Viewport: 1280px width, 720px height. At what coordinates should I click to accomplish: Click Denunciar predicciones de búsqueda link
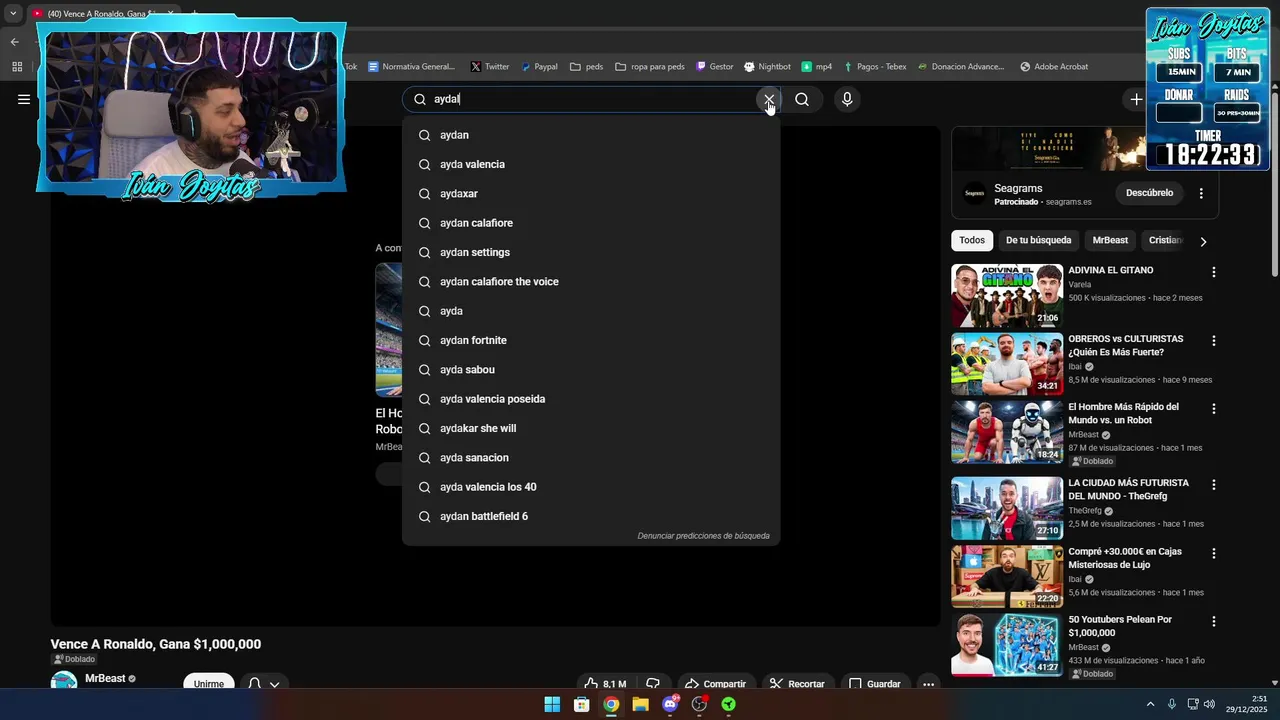point(703,536)
